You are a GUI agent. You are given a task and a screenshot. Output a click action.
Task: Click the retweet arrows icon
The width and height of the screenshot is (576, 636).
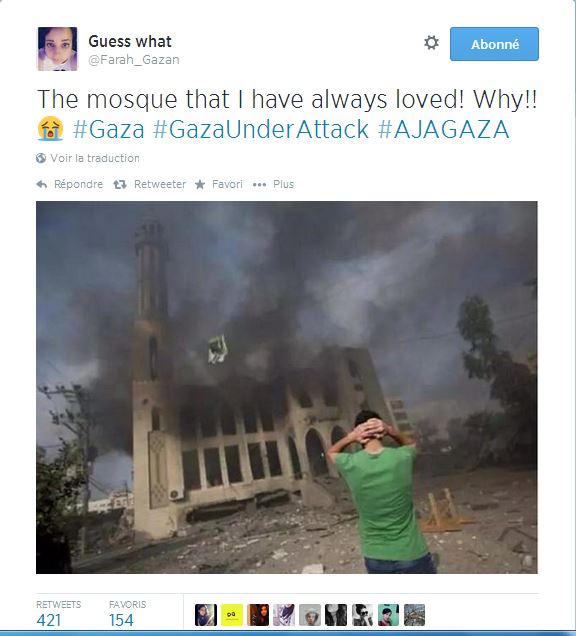(120, 185)
